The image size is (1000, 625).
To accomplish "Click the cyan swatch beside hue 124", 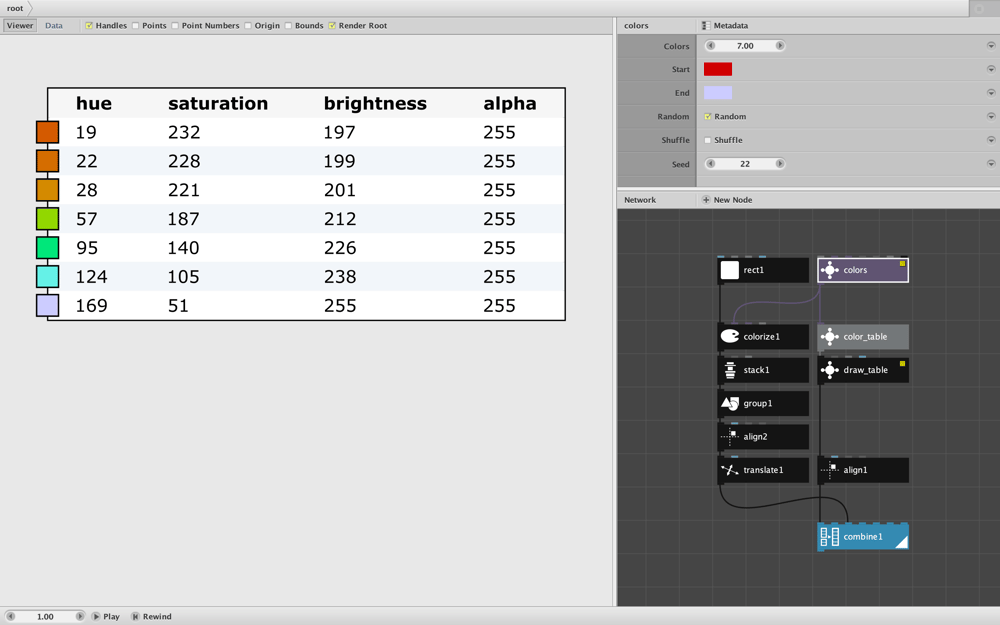I will tap(48, 277).
